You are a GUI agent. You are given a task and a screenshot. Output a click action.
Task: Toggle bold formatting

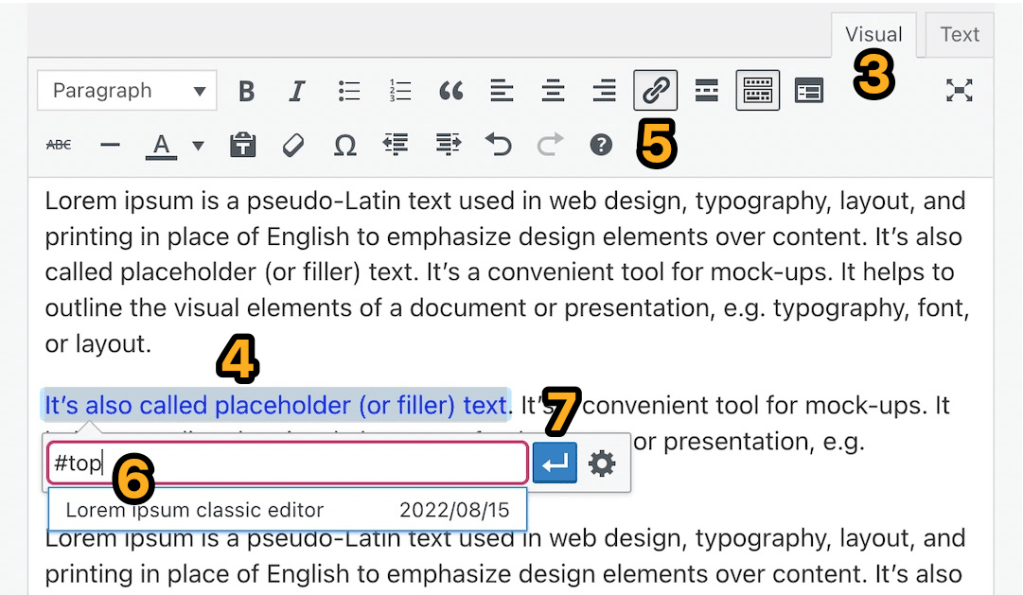246,90
